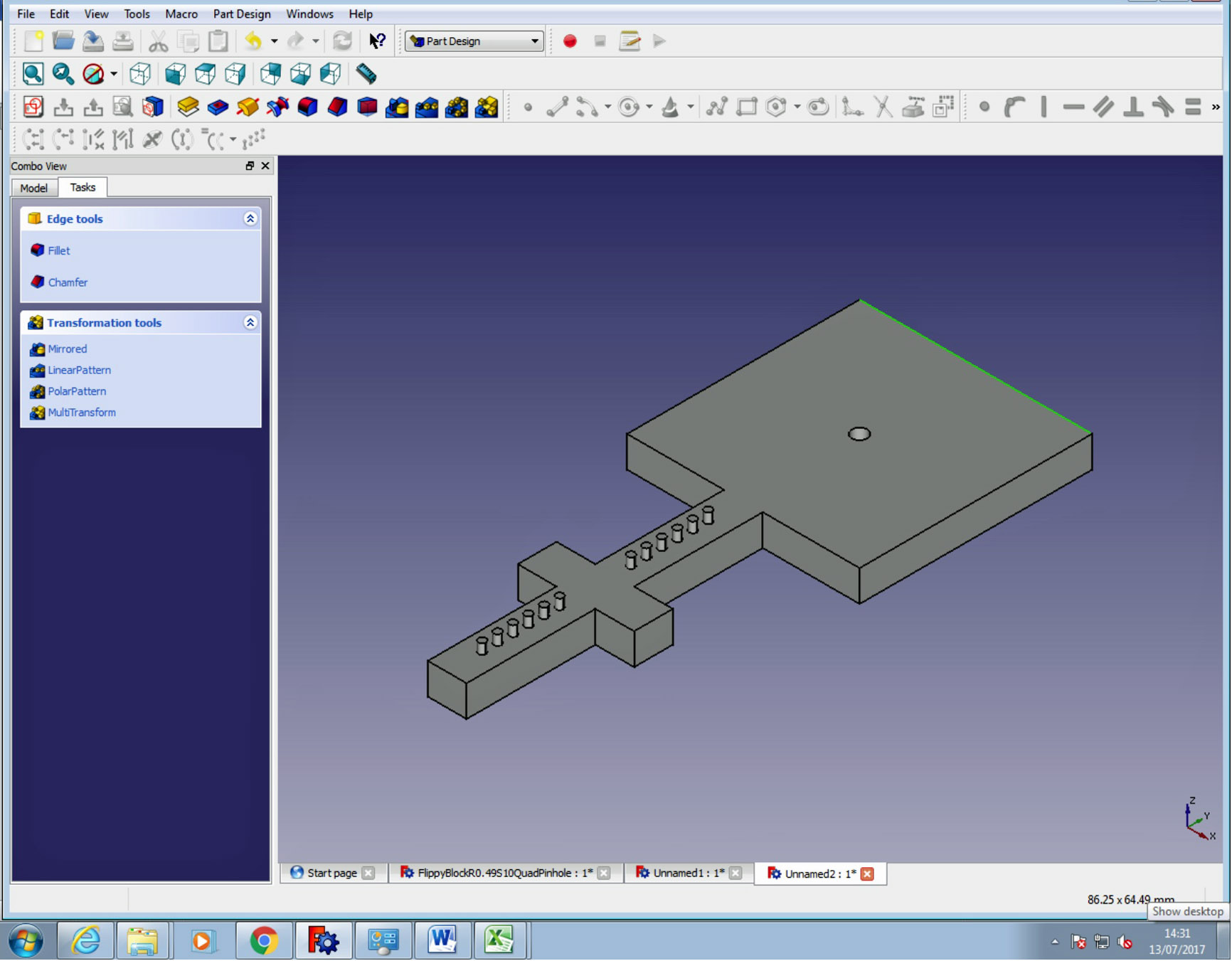
Task: Click the Pad feature icon
Action: click(x=188, y=107)
